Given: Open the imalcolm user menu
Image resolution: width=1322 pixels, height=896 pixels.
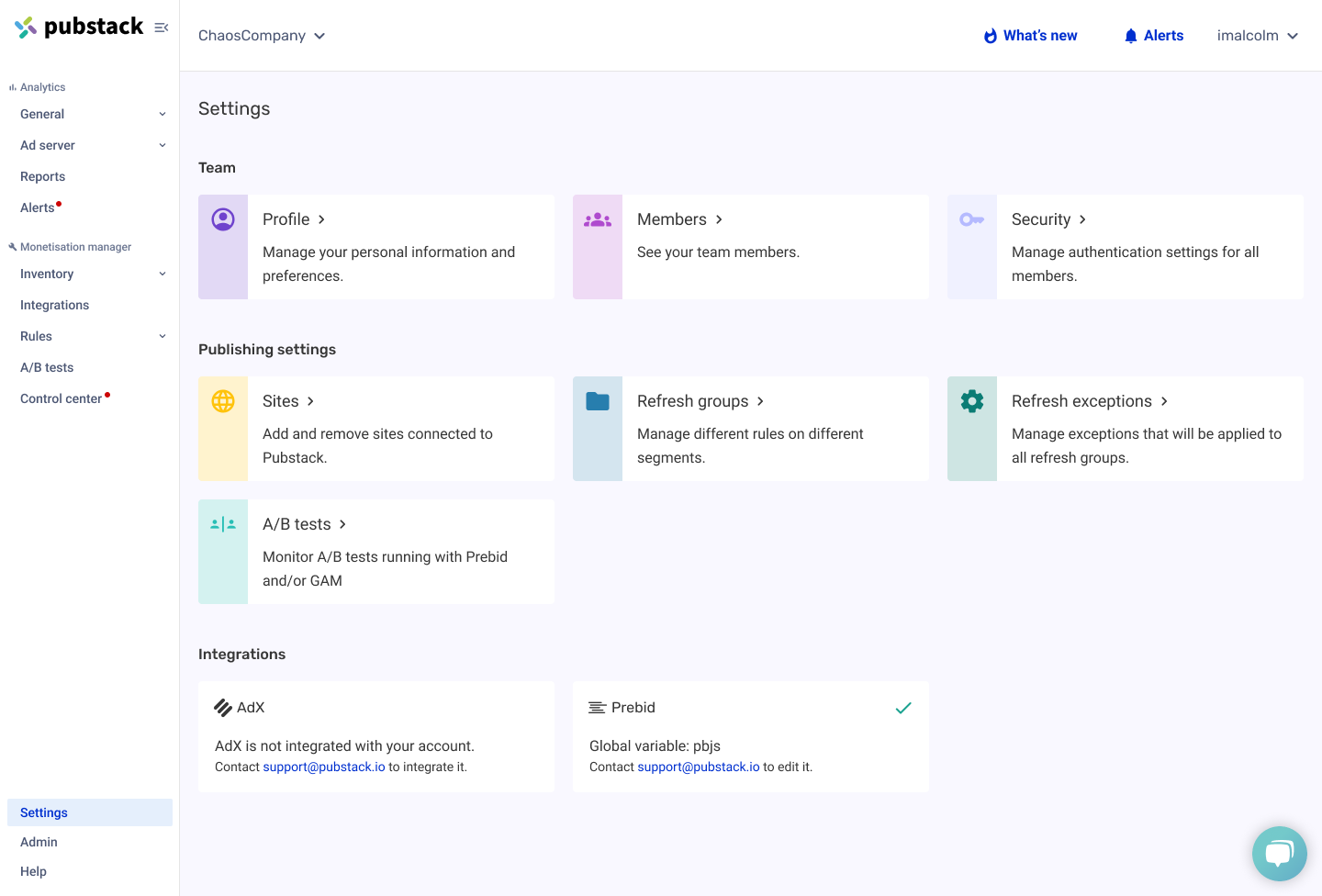Looking at the screenshot, I should (1258, 36).
